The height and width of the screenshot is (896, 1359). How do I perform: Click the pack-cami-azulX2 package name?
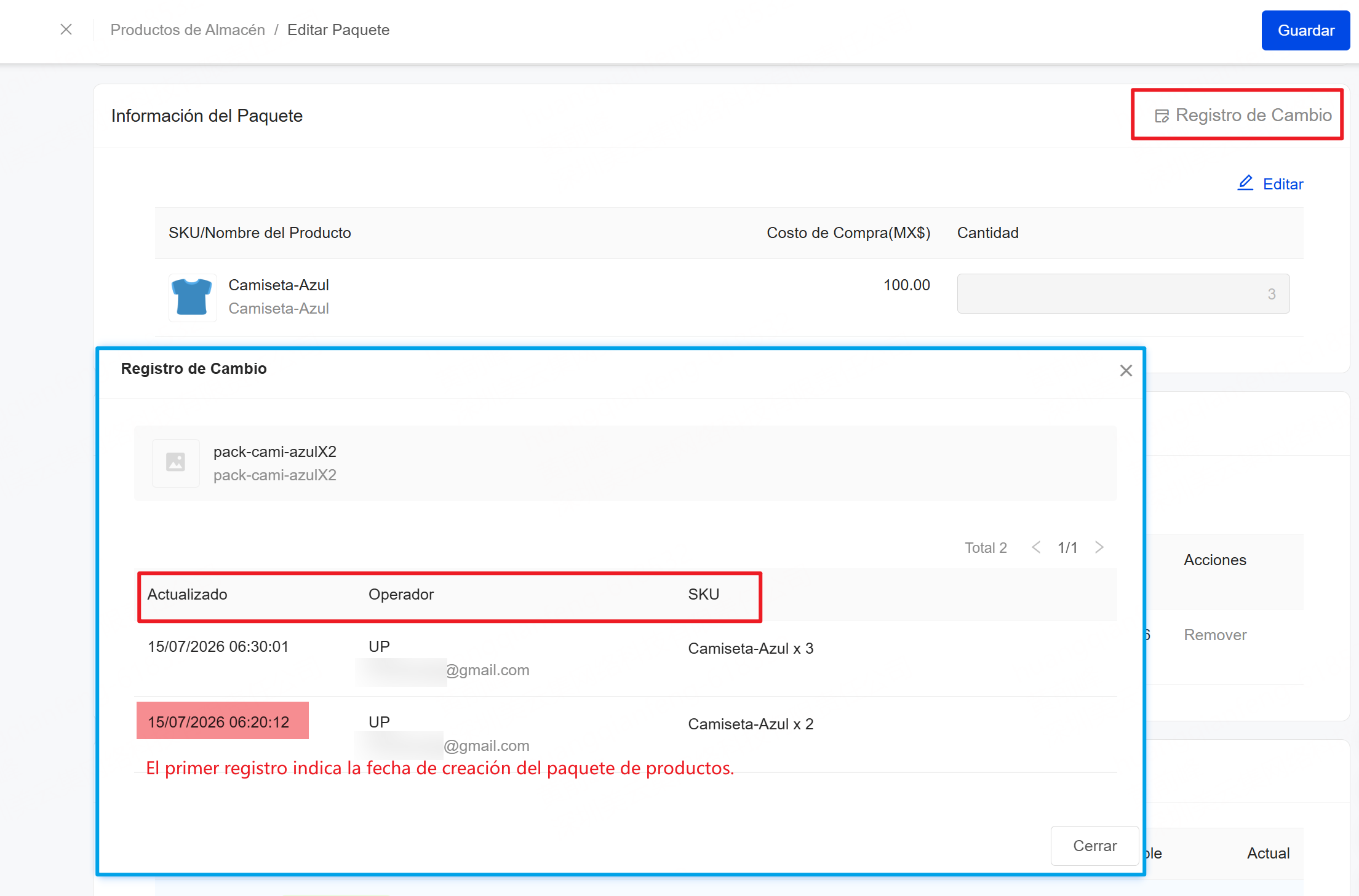coord(275,451)
